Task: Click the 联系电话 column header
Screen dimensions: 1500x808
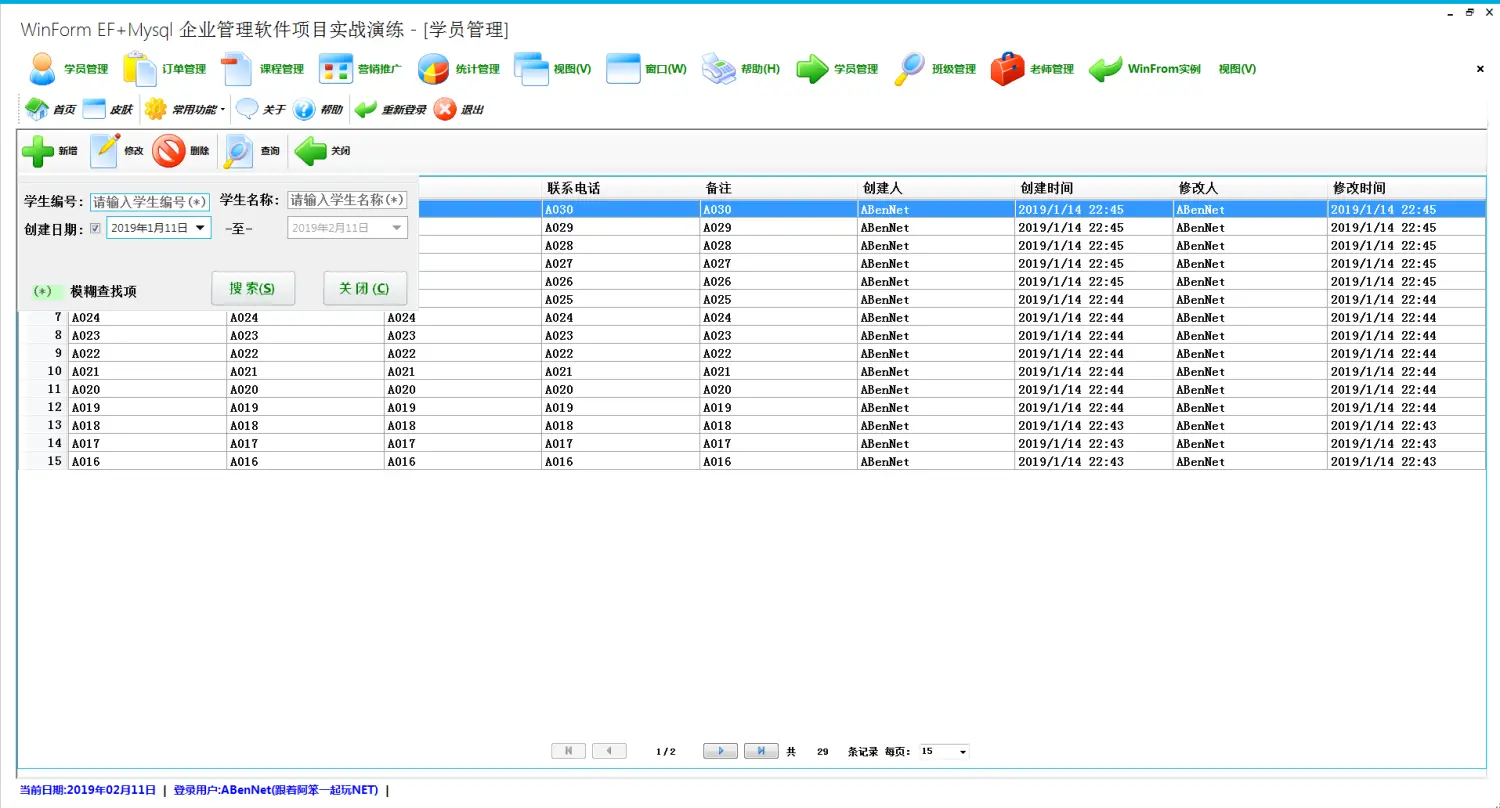Action: (x=621, y=188)
